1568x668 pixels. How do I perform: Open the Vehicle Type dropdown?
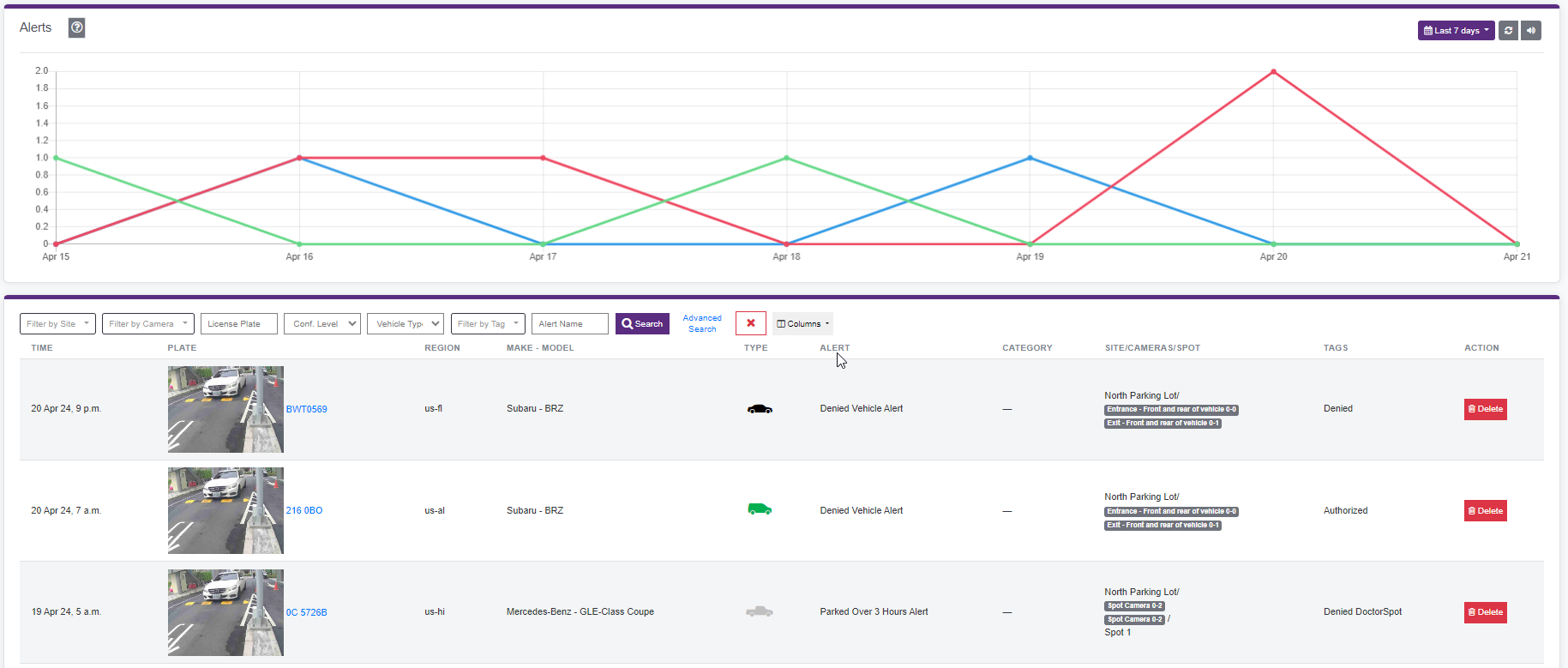tap(405, 324)
